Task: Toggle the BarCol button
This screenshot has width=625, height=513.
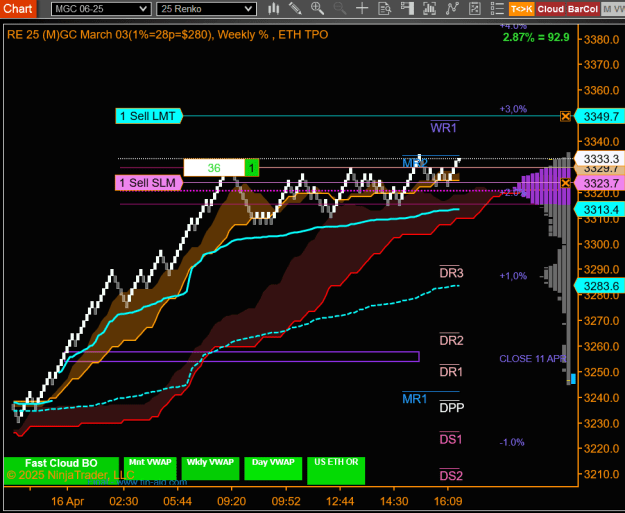Action: 582,9
